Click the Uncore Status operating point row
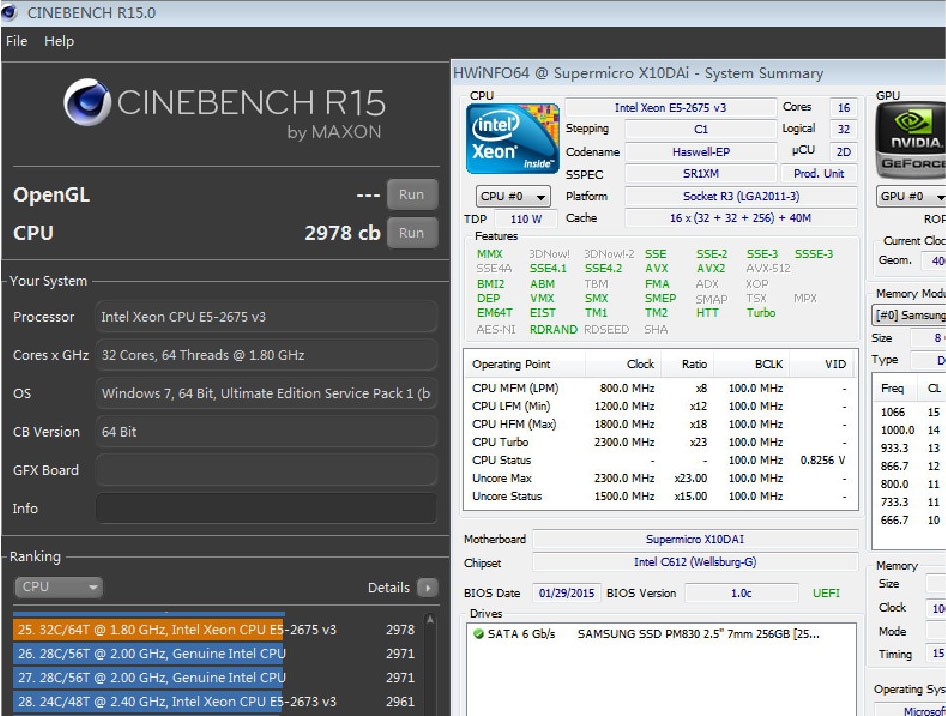Image resolution: width=946 pixels, height=716 pixels. point(659,496)
